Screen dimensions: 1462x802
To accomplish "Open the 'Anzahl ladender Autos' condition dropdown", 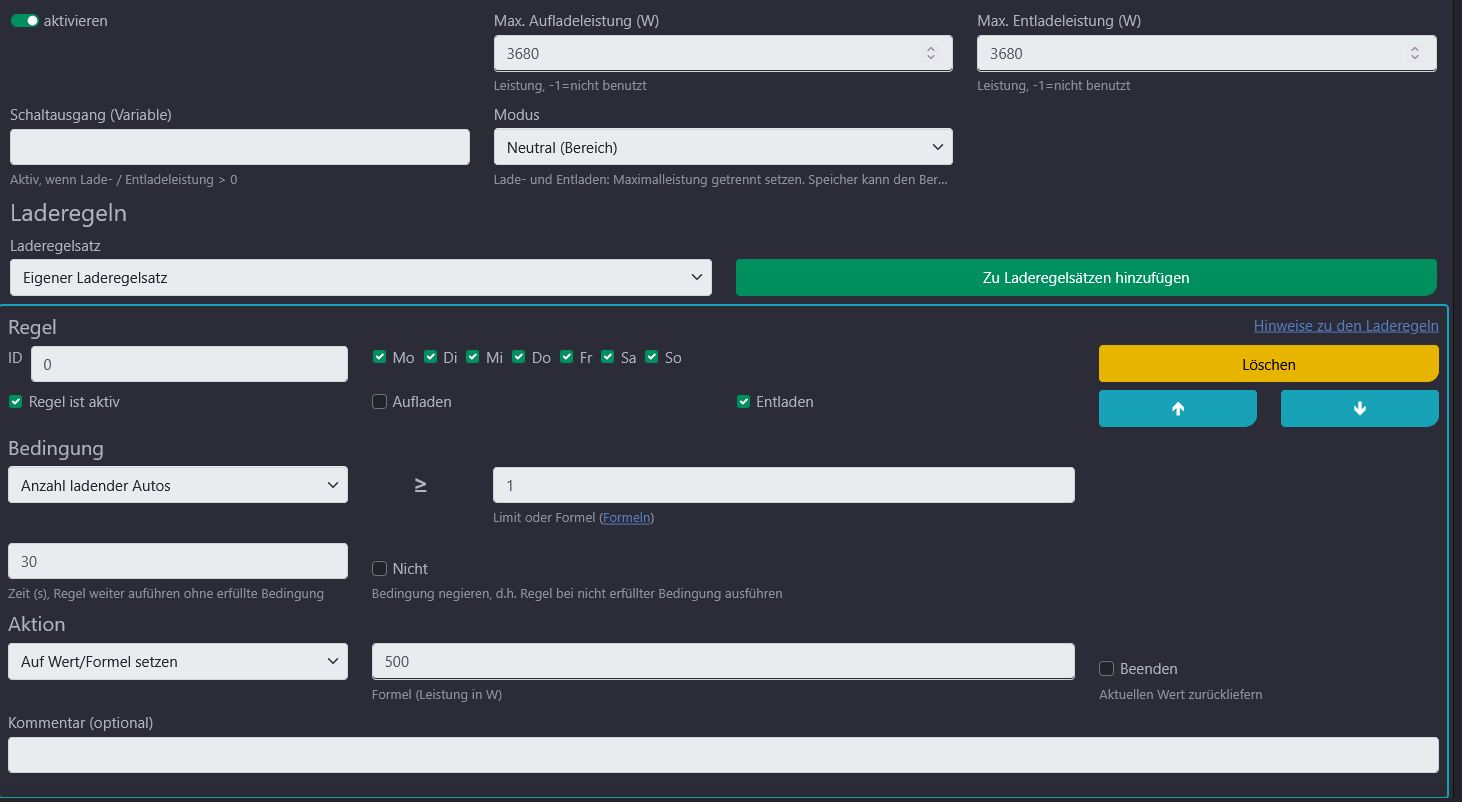I will pyautogui.click(x=178, y=486).
